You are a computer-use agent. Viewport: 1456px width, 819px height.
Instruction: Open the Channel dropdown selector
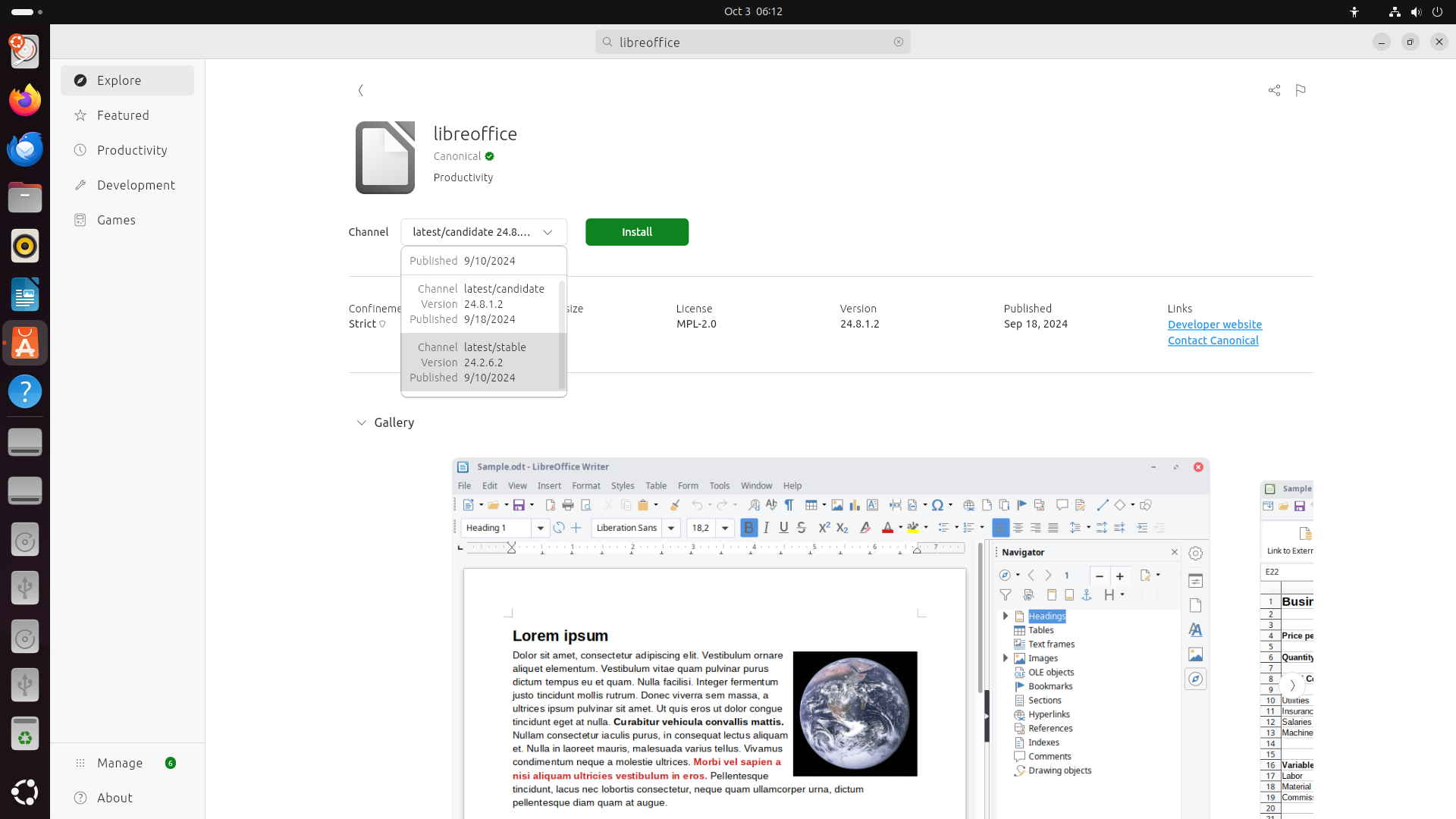pos(484,232)
